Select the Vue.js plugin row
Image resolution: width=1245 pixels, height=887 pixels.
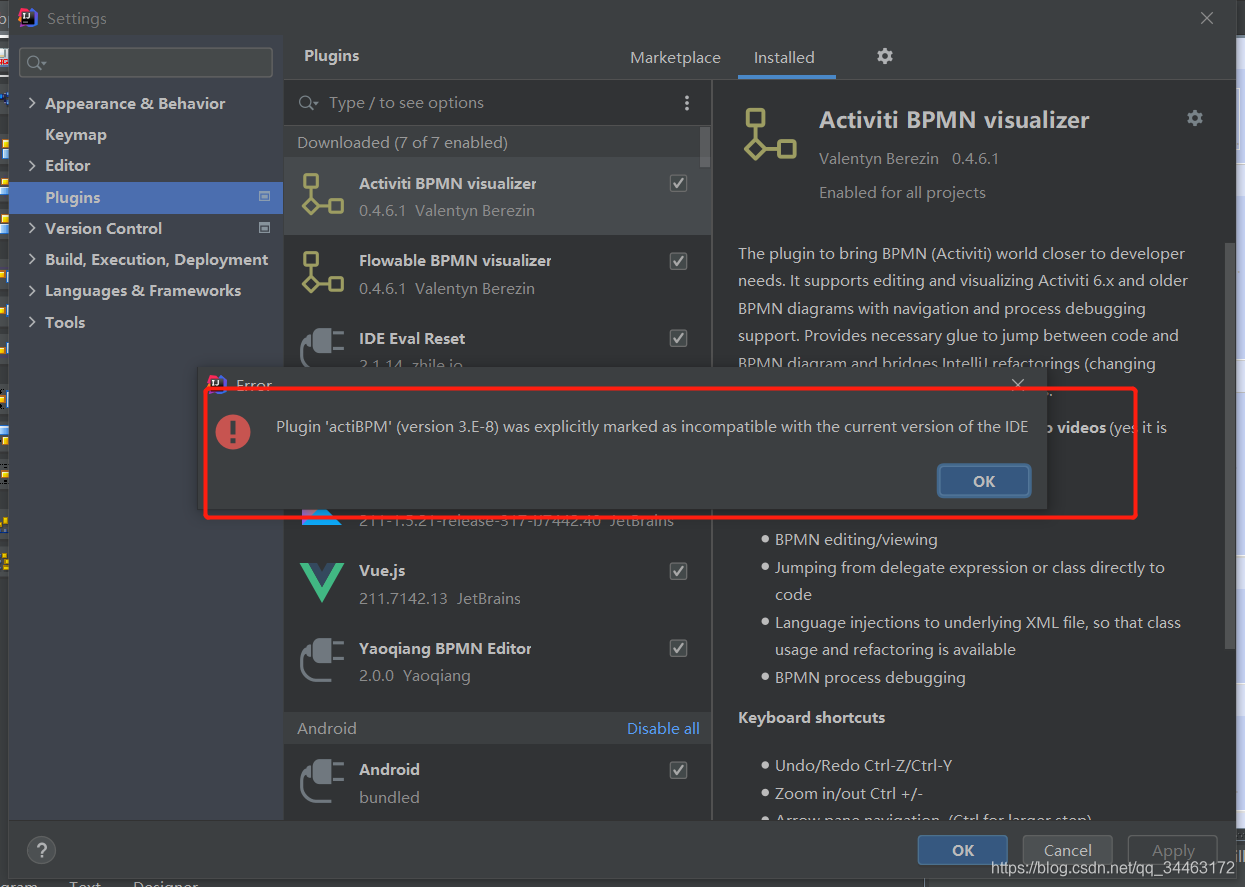497,584
